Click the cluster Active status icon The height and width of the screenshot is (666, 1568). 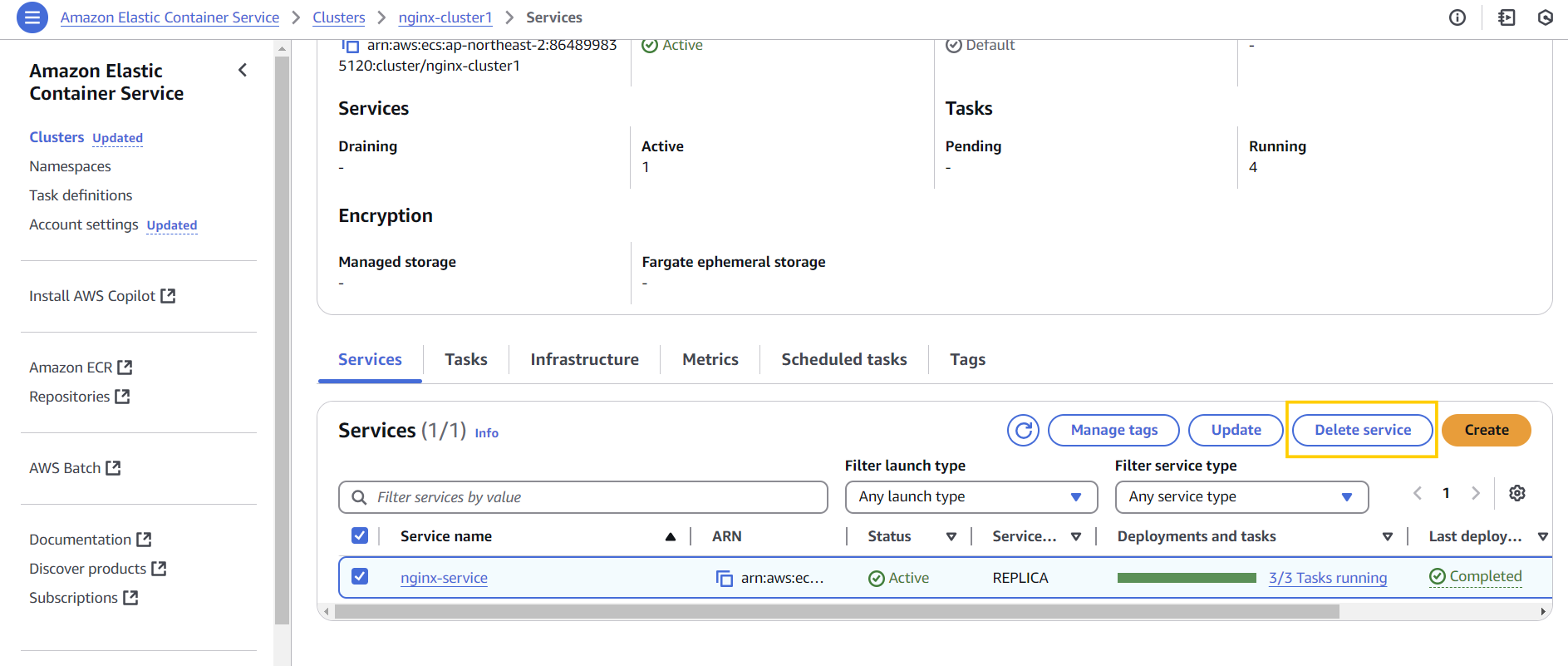coord(650,46)
